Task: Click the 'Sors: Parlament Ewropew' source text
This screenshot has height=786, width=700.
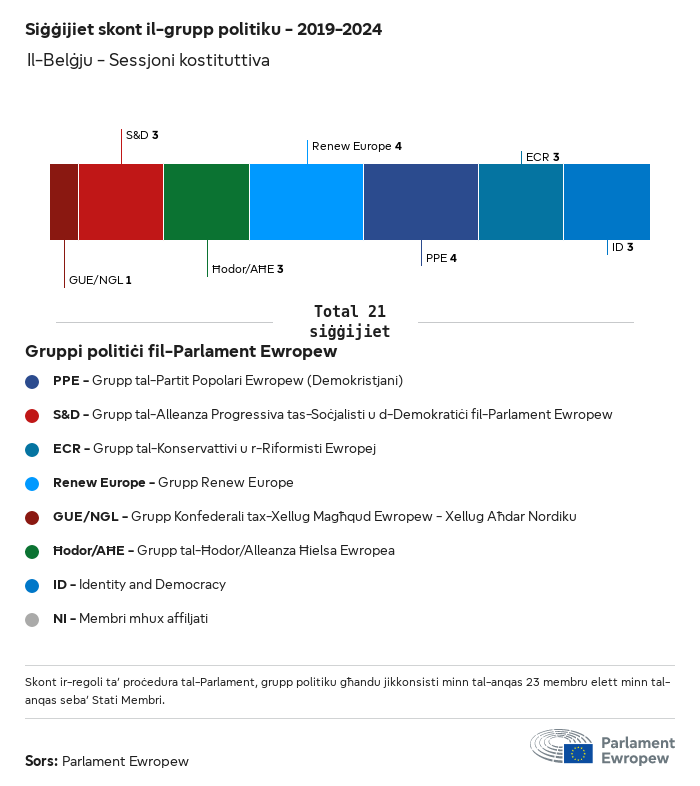Action: click(x=107, y=761)
